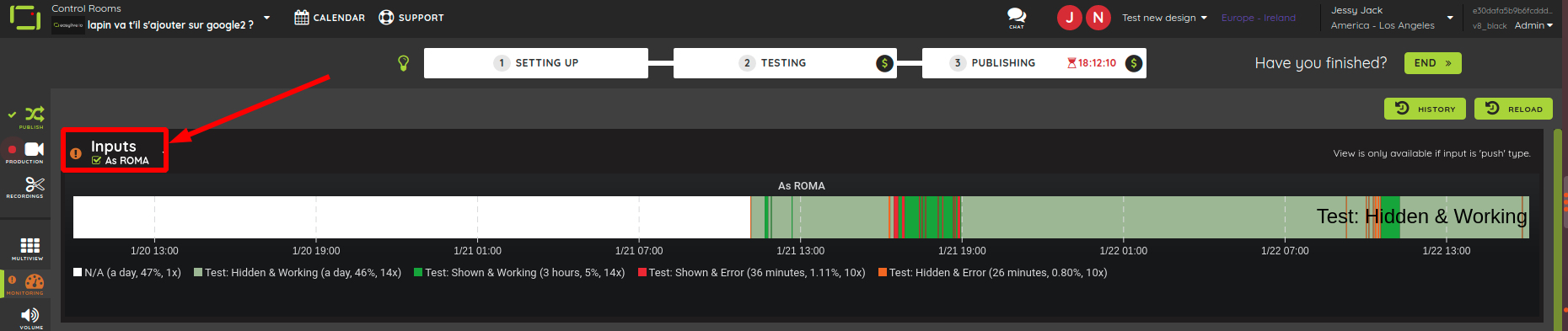Viewport: 1568px width, 331px height.
Task: Open the Production camera icon
Action: click(x=35, y=149)
